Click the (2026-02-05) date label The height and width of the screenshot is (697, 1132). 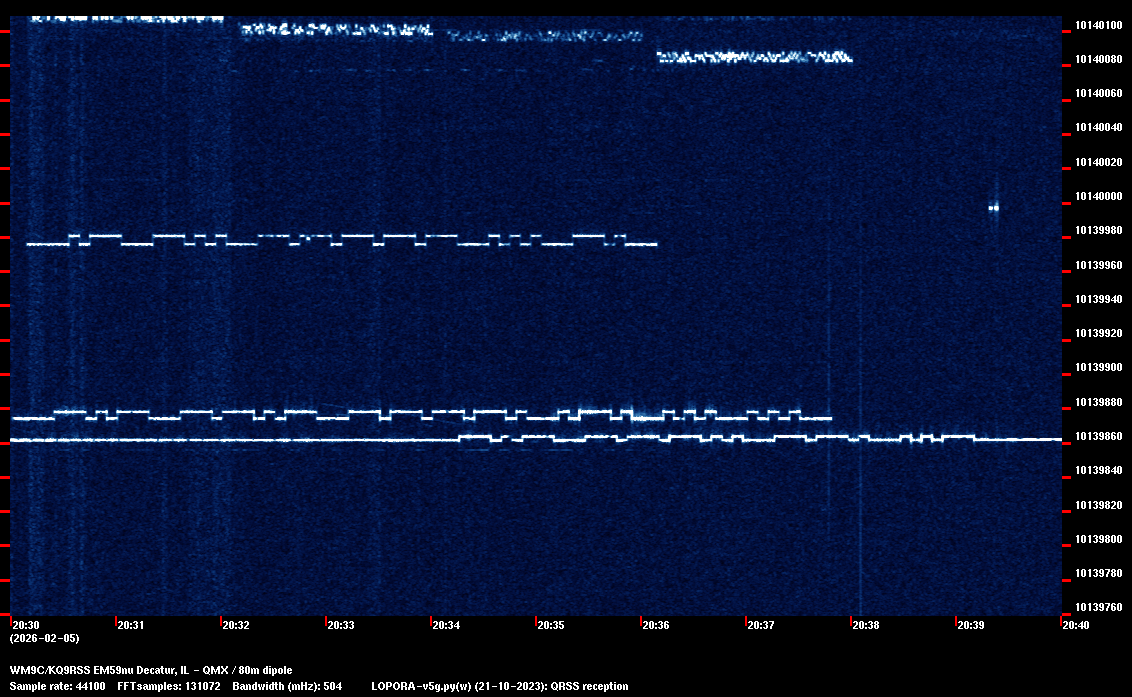tap(44, 638)
